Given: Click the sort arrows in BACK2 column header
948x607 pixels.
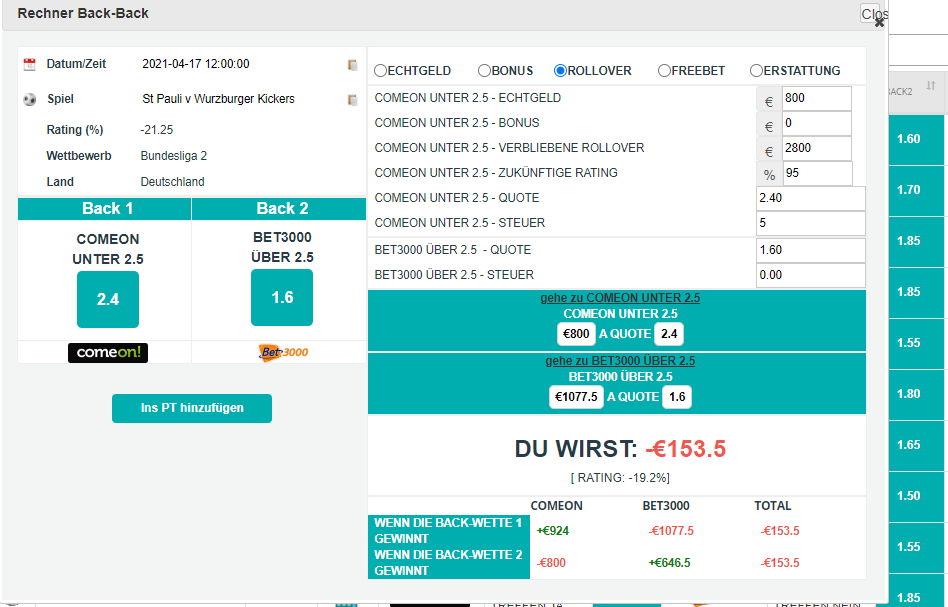Looking at the screenshot, I should pos(931,86).
